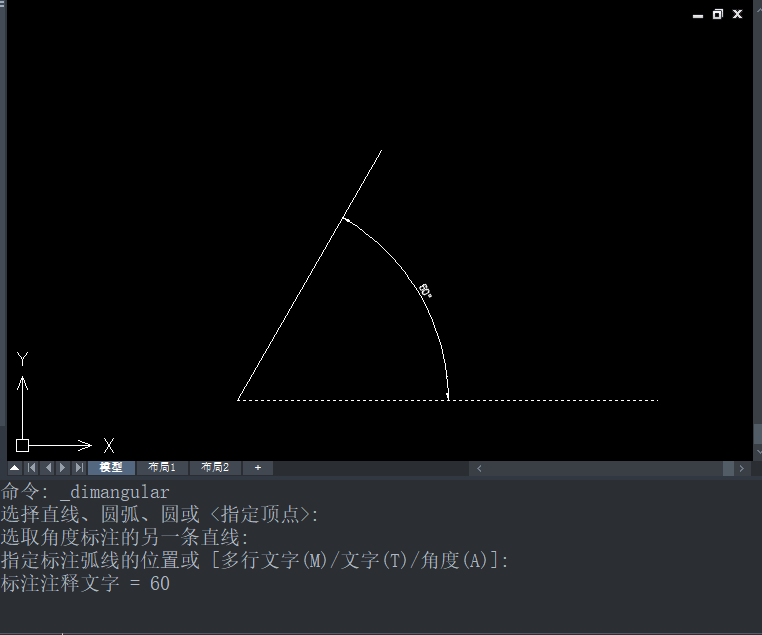
Task: Click the '标注注释文字 = 60' output line
Action: [x=85, y=584]
